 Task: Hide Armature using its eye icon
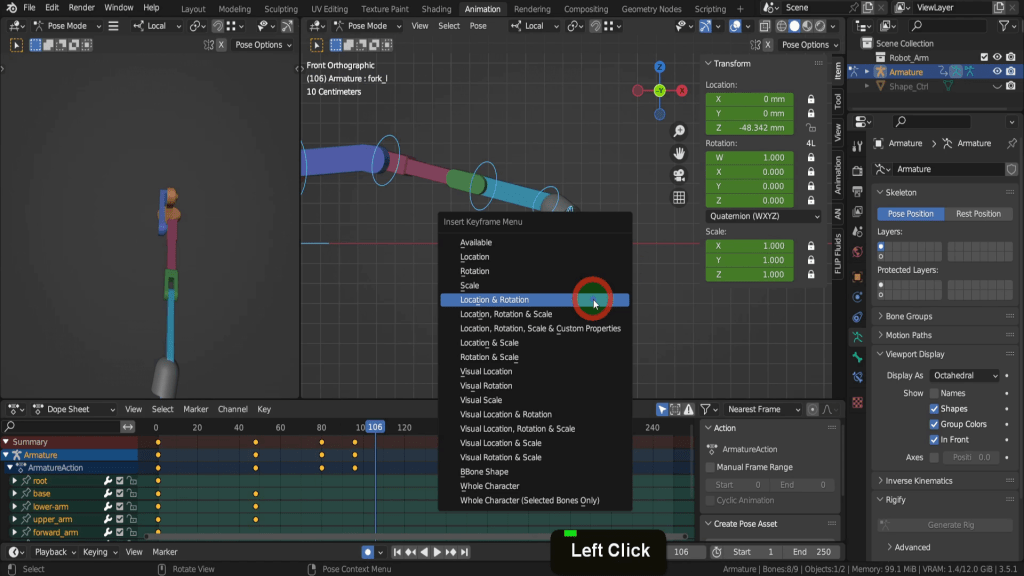pos(997,72)
